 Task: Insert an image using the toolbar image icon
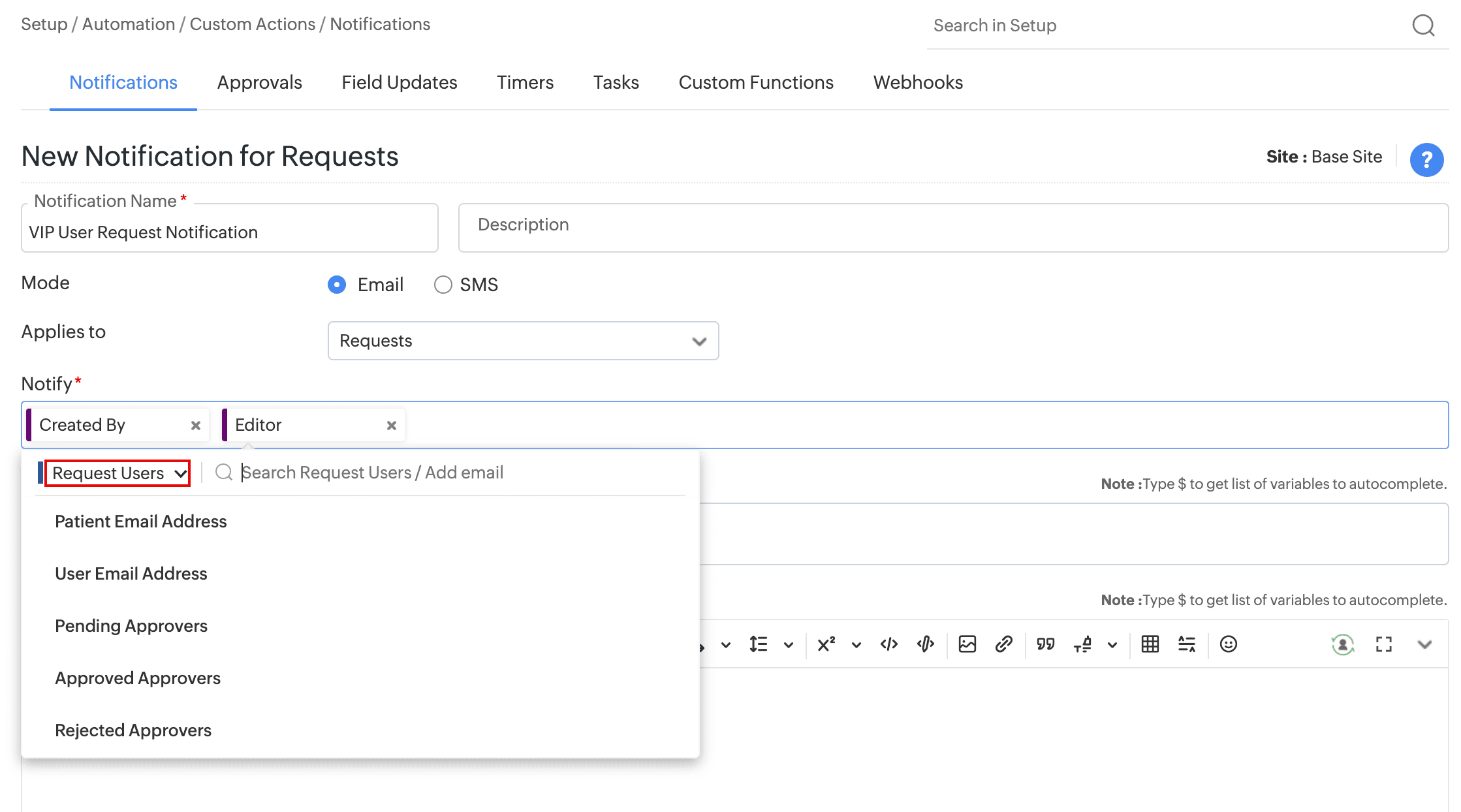point(967,644)
